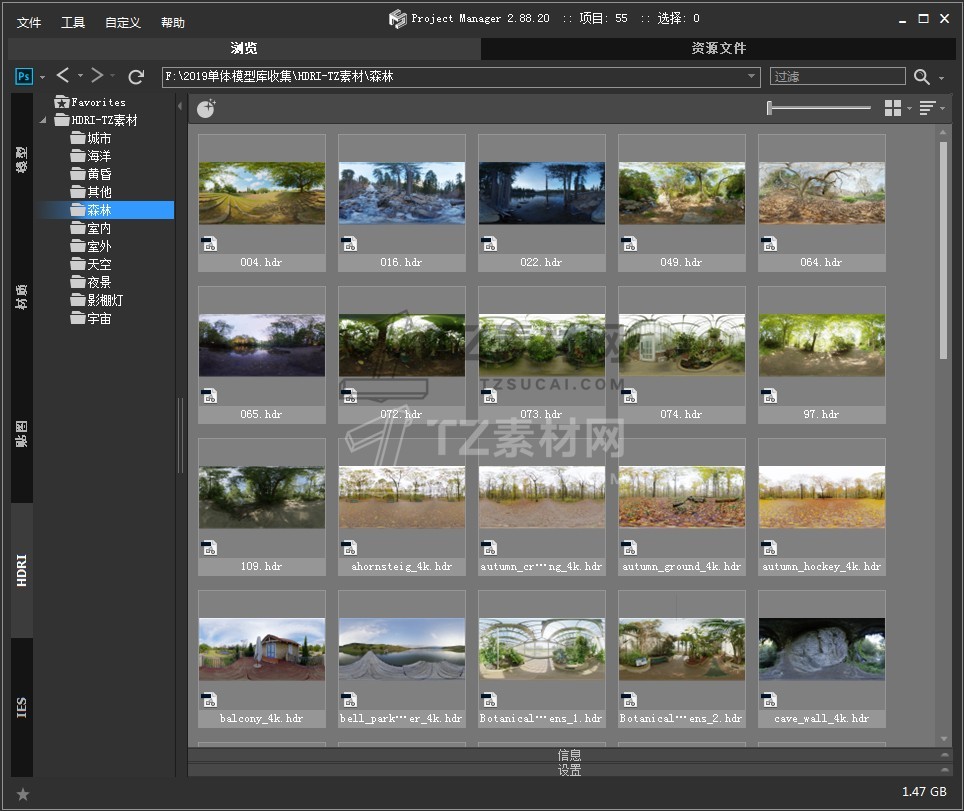The height and width of the screenshot is (811, 964).
Task: Click the file-type icon on bell_park…er_4k.hdr
Action: (349, 700)
